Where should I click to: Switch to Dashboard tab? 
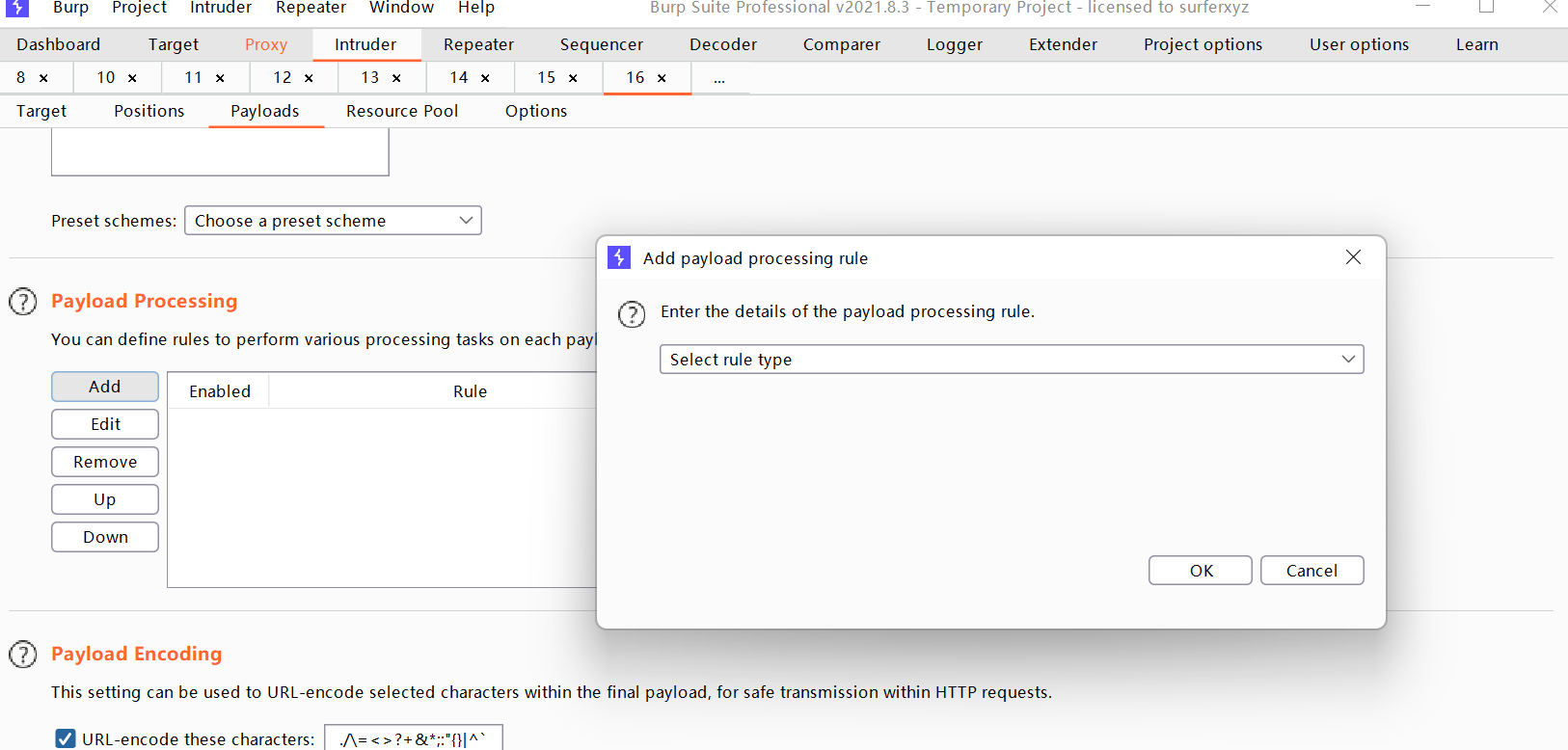[58, 44]
